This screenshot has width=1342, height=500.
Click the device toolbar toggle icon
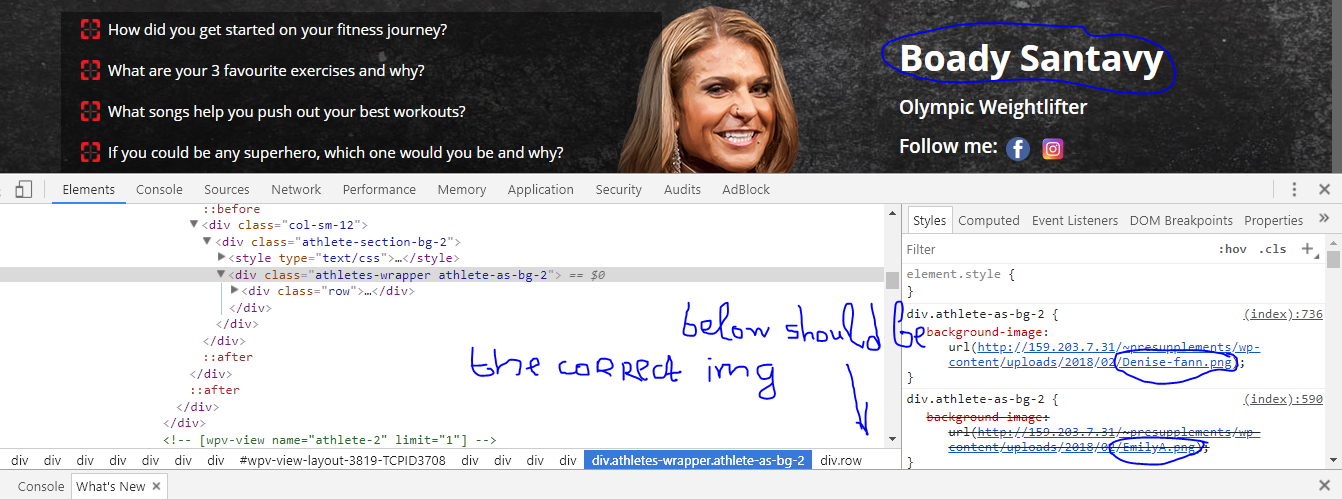25,189
